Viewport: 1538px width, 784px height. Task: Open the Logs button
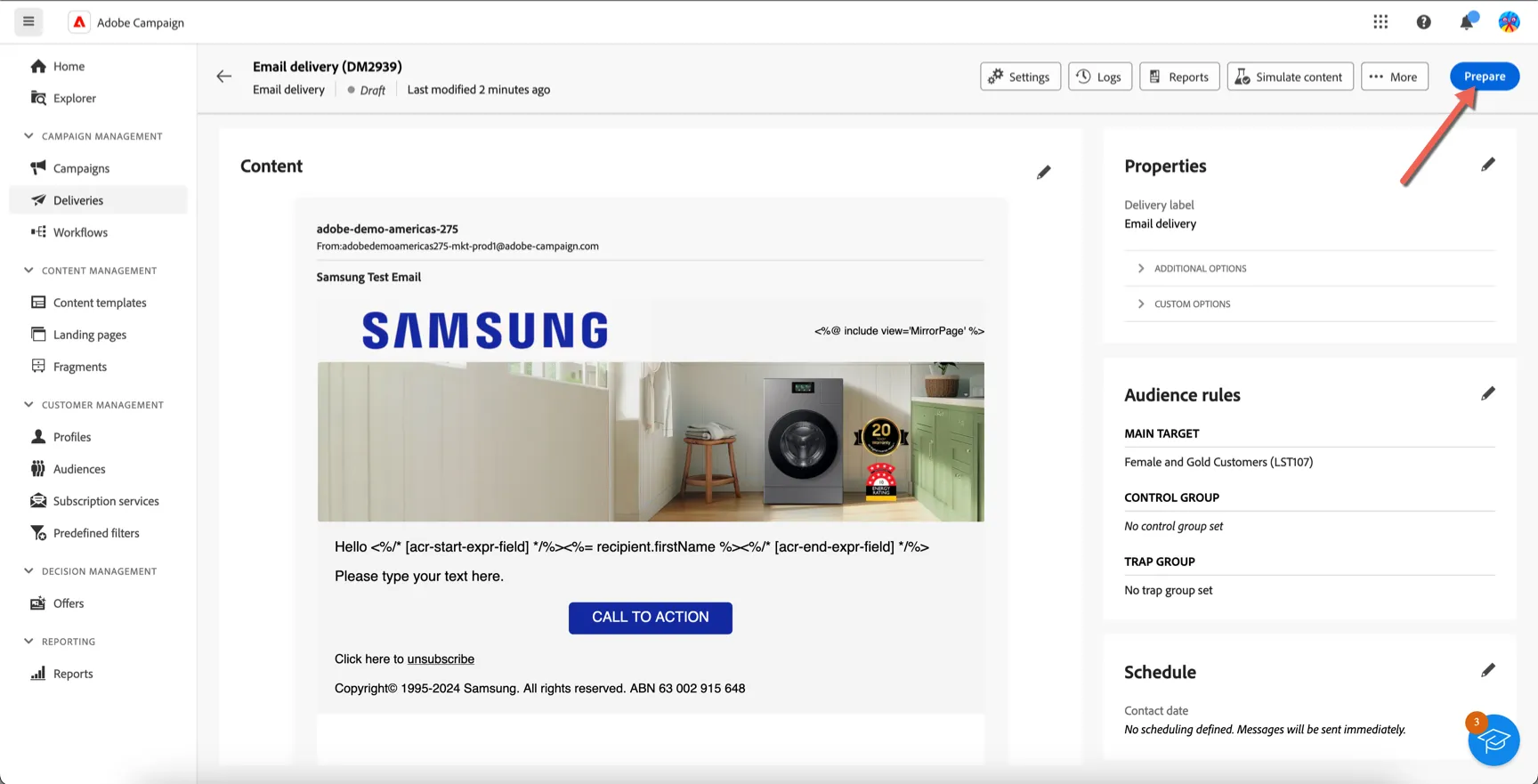tap(1099, 77)
